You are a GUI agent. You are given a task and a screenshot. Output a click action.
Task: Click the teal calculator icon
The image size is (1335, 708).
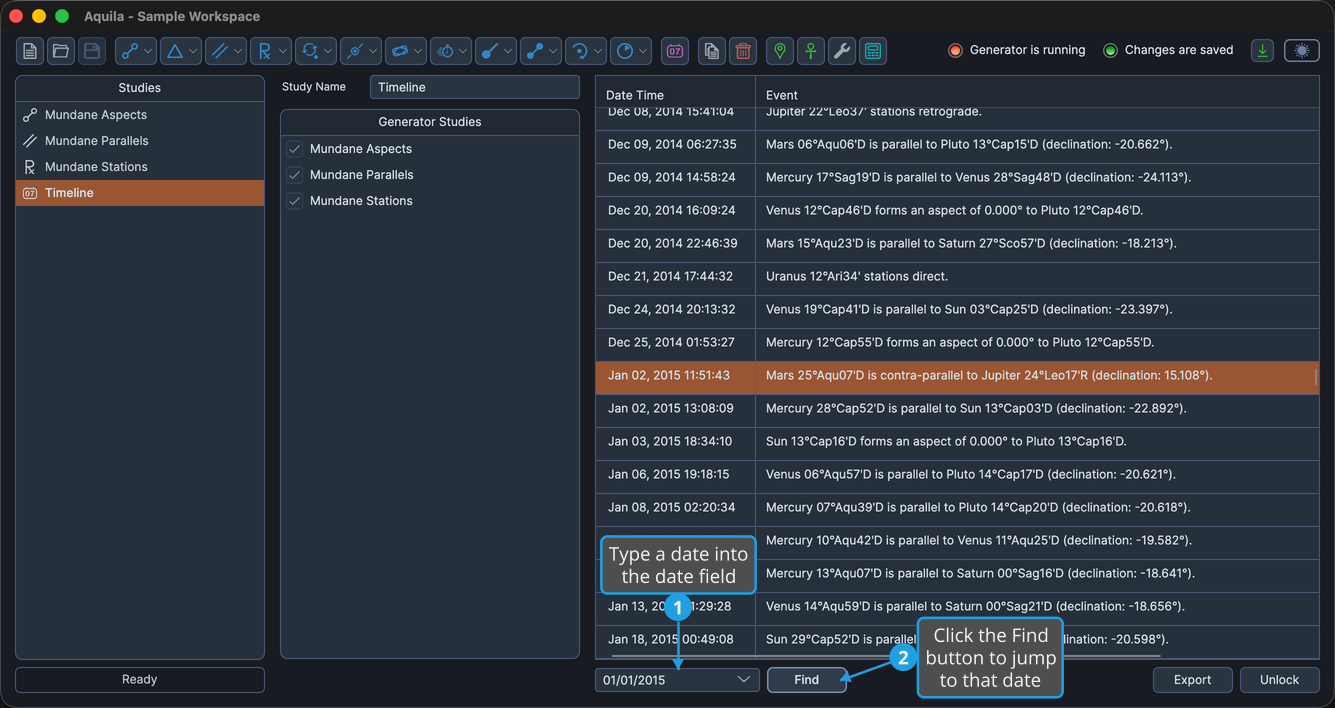pos(873,51)
